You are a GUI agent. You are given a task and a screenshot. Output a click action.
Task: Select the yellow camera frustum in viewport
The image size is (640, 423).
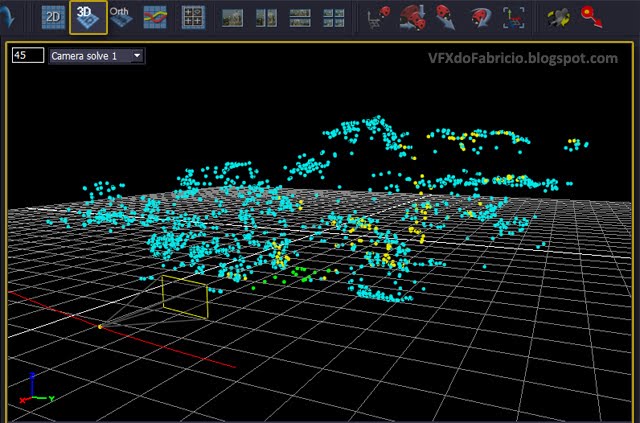pyautogui.click(x=185, y=297)
